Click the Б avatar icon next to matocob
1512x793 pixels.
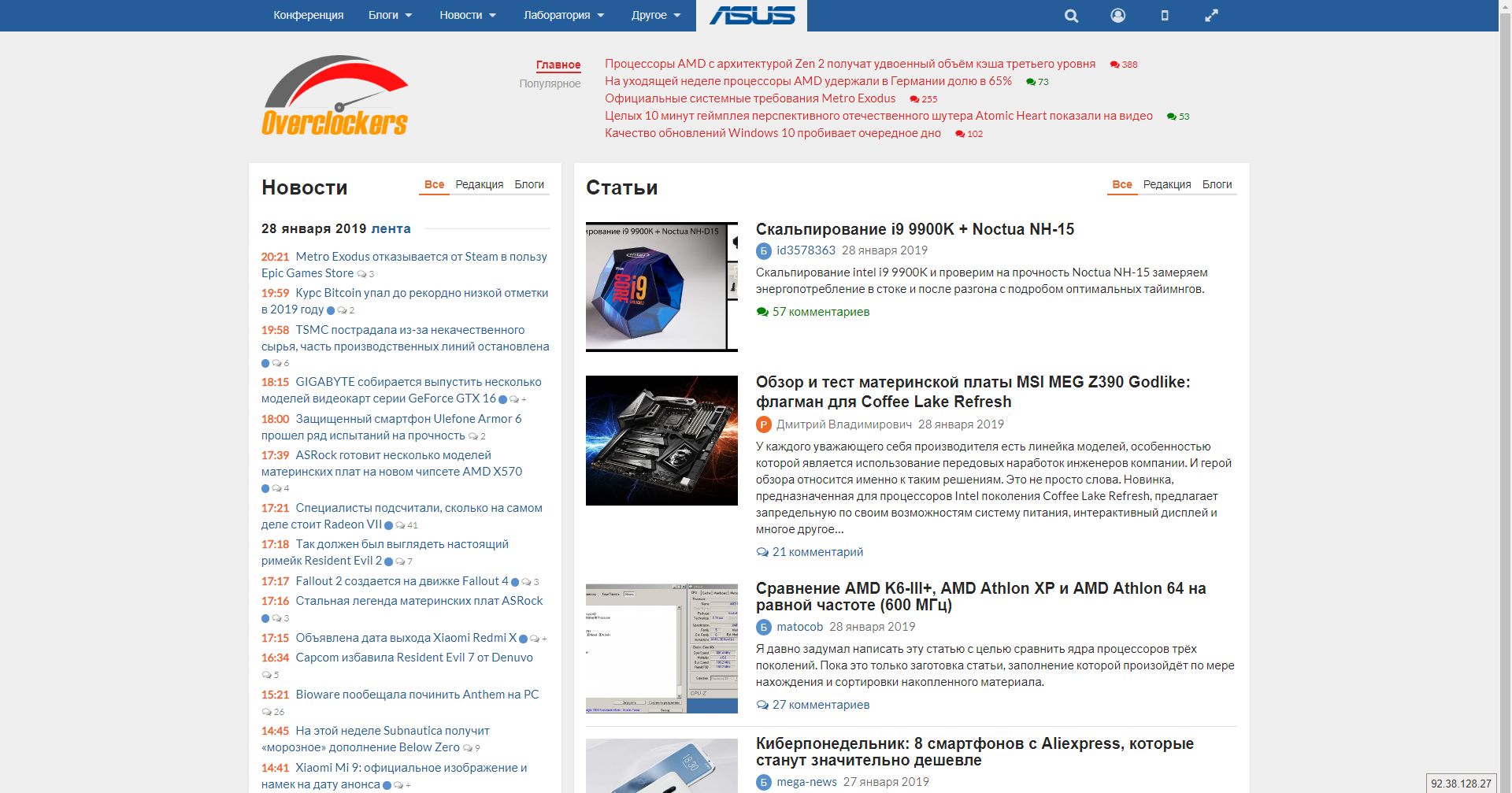763,628
